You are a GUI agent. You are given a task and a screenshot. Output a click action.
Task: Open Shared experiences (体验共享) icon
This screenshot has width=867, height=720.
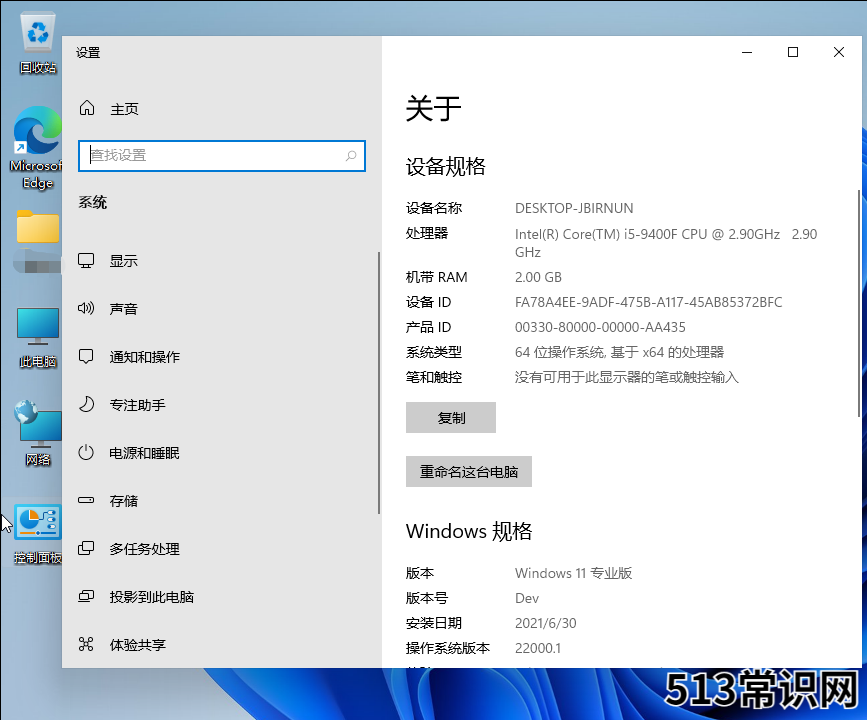pyautogui.click(x=87, y=645)
